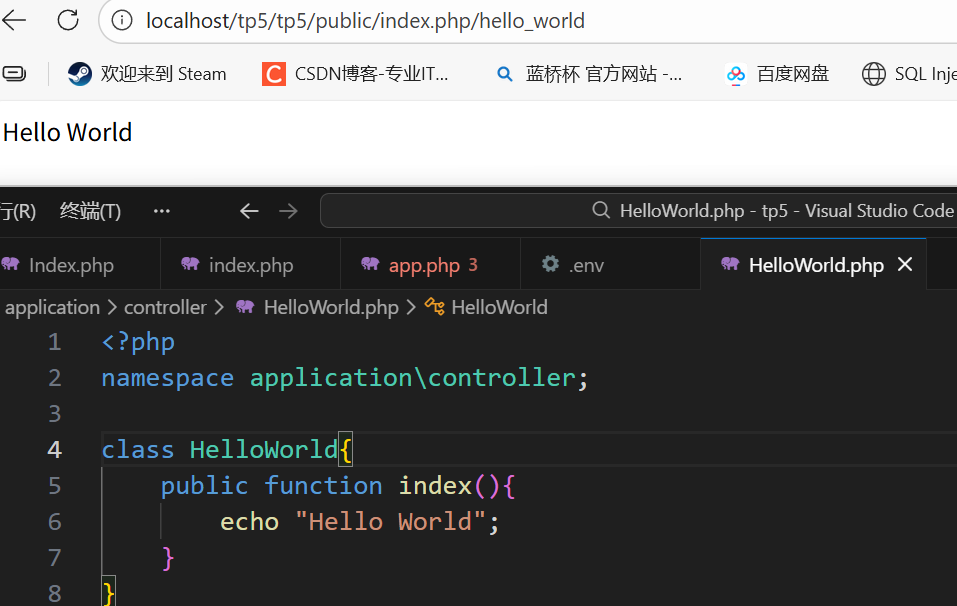Expand the HelloWorld class symbol breadcrumb
This screenshot has width=957, height=606.
487,307
